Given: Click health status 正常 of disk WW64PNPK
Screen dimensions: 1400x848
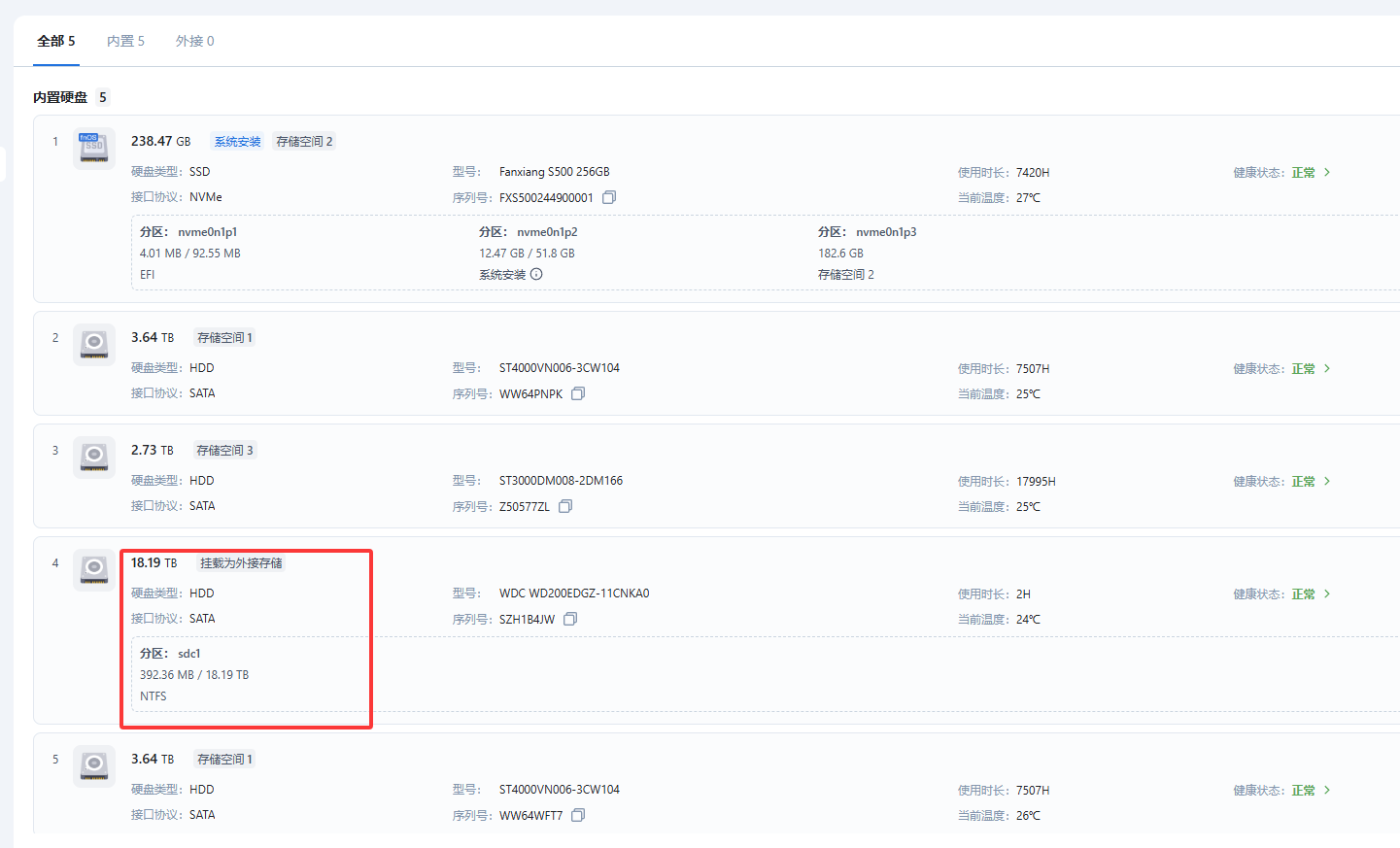Looking at the screenshot, I should pos(1303,369).
